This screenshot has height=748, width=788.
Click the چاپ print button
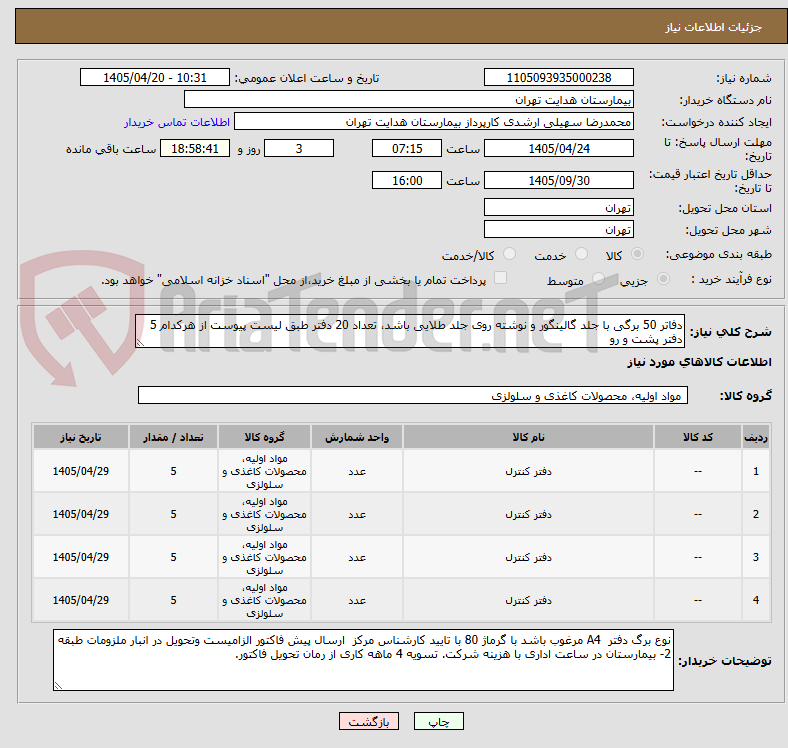(439, 721)
